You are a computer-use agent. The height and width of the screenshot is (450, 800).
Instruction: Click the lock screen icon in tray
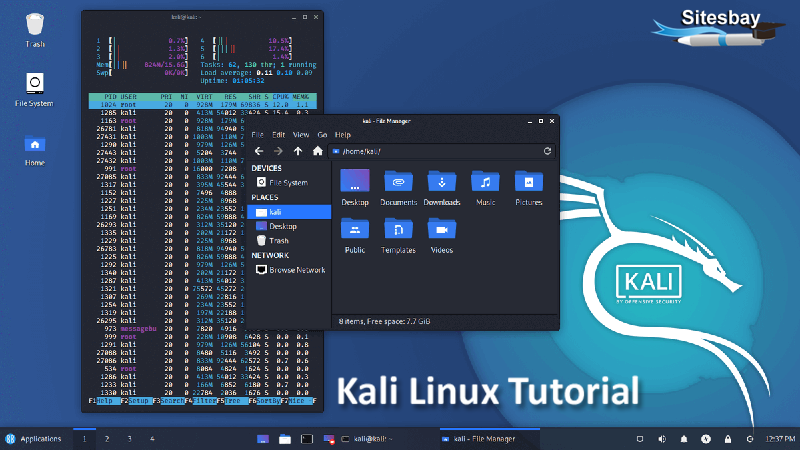[728, 439]
